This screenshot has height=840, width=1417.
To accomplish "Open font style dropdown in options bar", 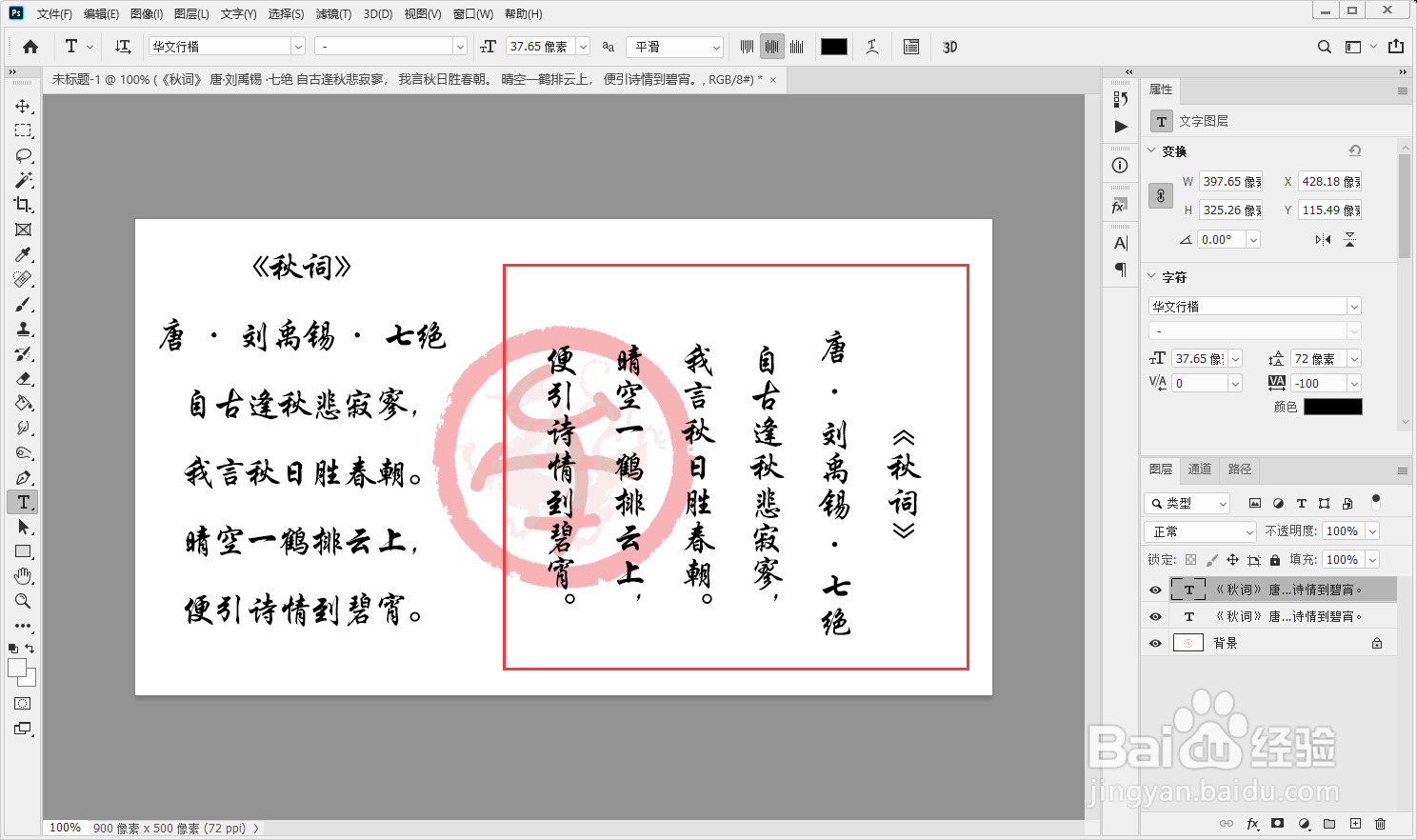I will click(460, 47).
